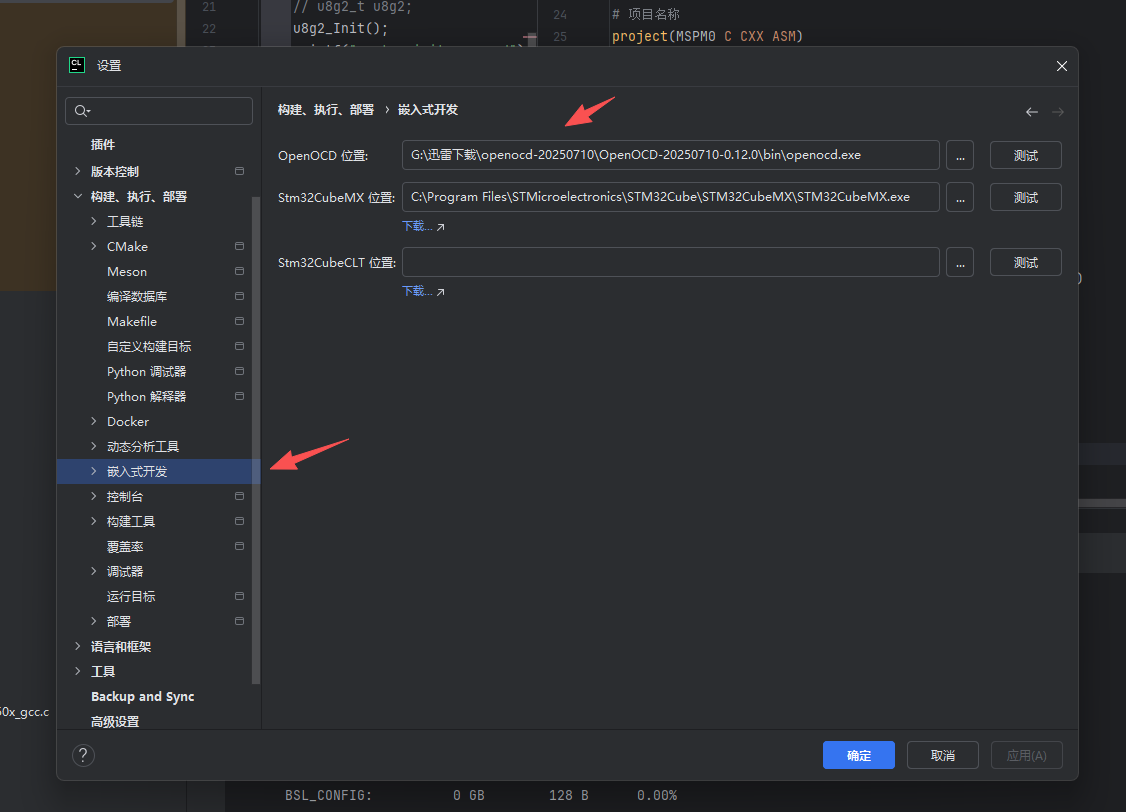Test the Stm32CubeMX location with 测试
1126x812 pixels.
(x=1025, y=197)
